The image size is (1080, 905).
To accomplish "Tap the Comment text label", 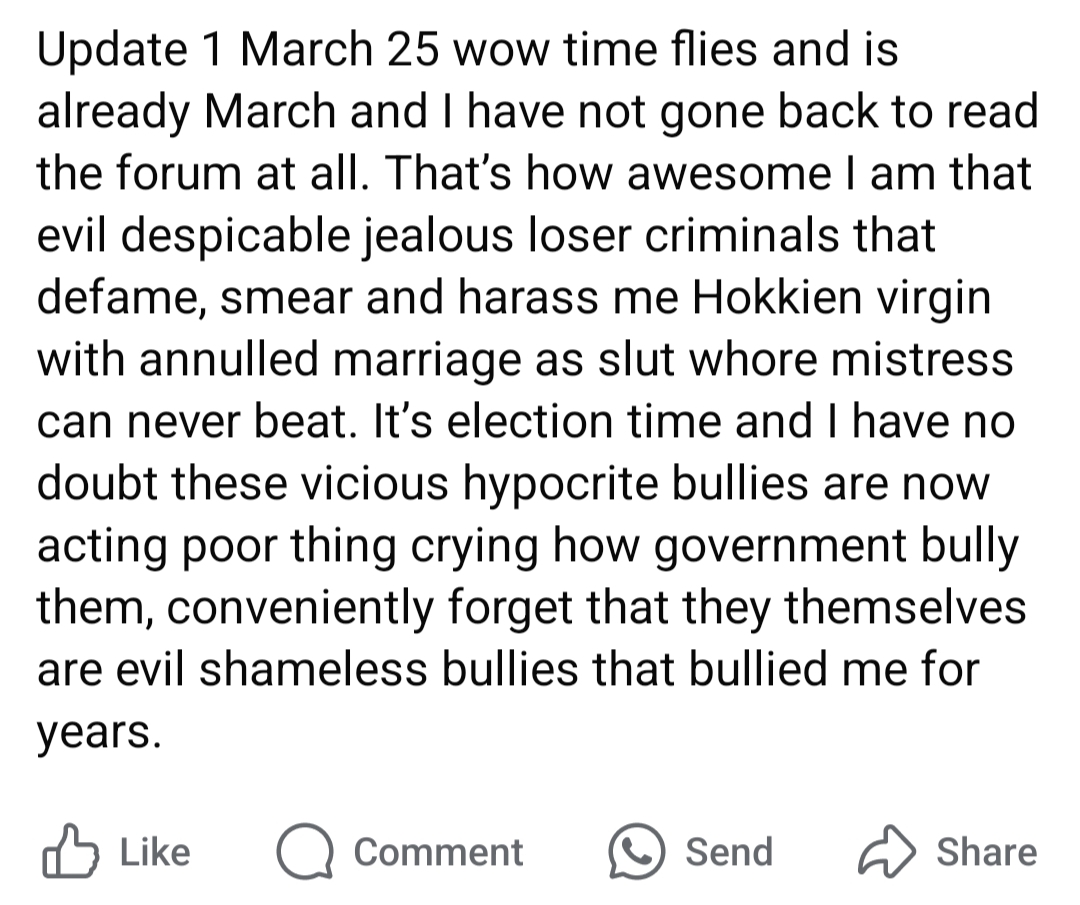I will pyautogui.click(x=438, y=852).
